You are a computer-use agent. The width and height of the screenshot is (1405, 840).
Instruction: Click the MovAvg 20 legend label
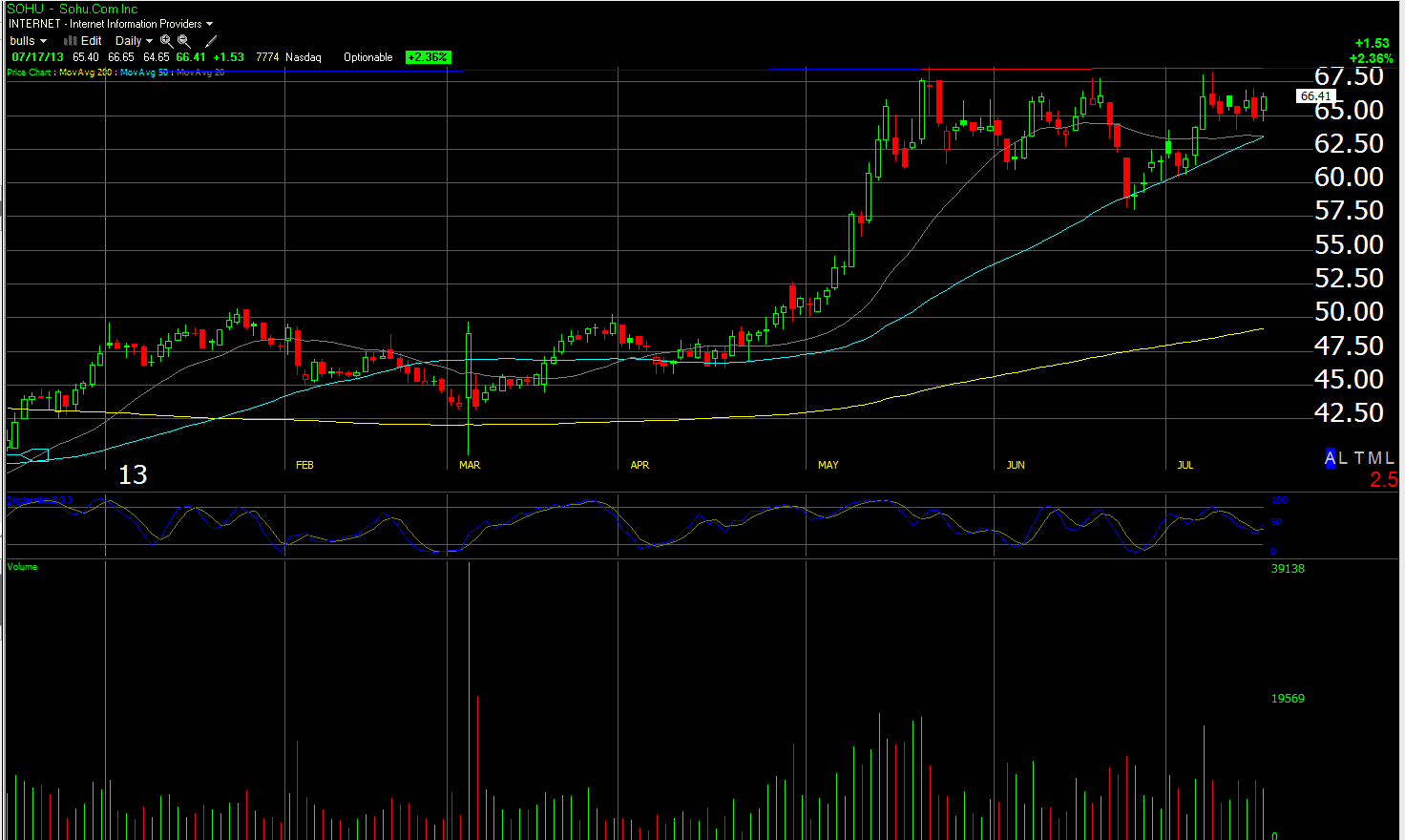[200, 73]
